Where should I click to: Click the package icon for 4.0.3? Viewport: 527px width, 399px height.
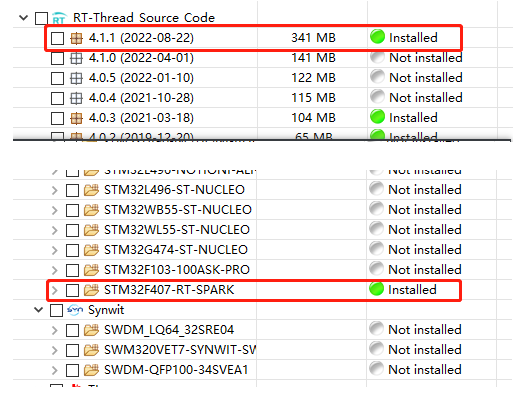tap(76, 118)
